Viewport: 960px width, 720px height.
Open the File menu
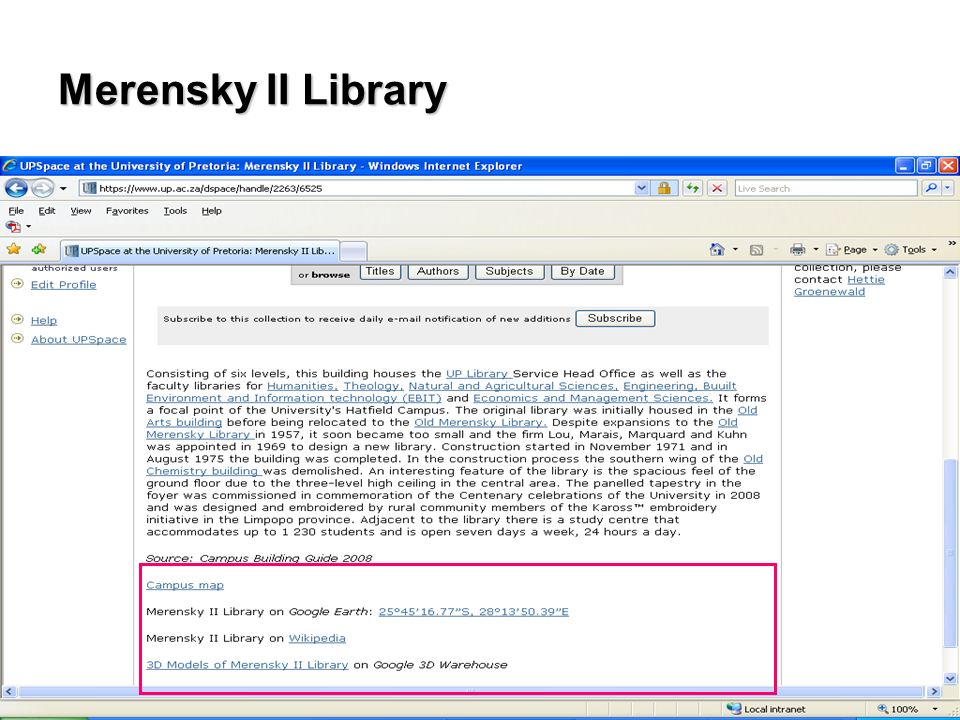17,211
